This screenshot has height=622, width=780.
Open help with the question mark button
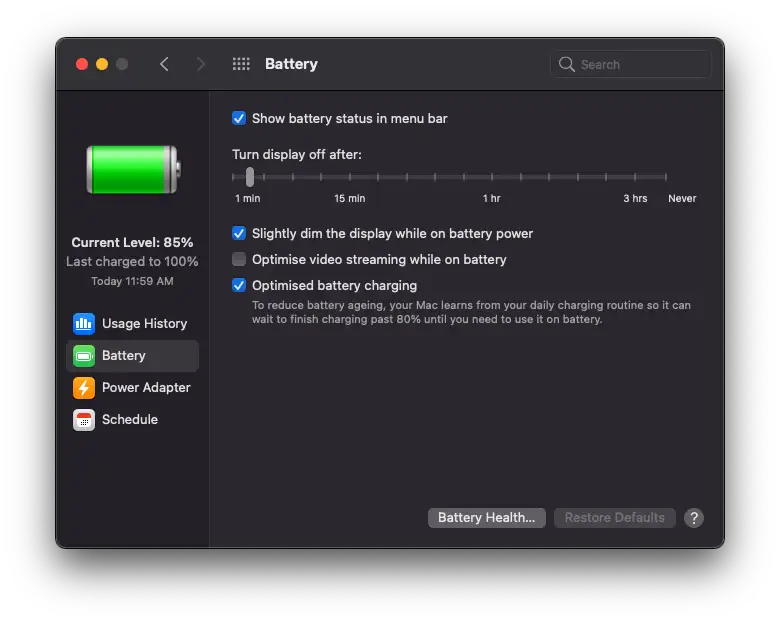(693, 518)
